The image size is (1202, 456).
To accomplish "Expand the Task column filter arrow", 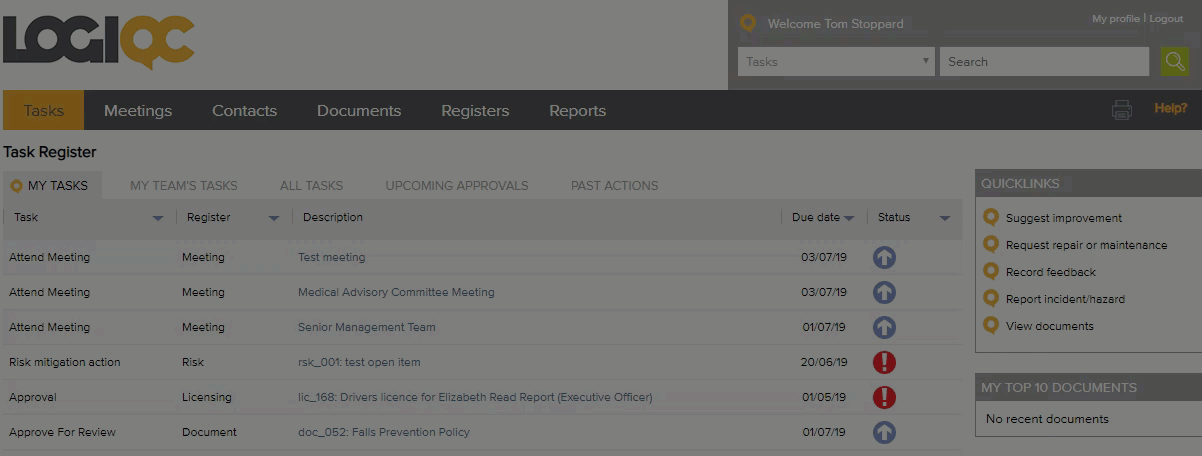I will coord(158,218).
